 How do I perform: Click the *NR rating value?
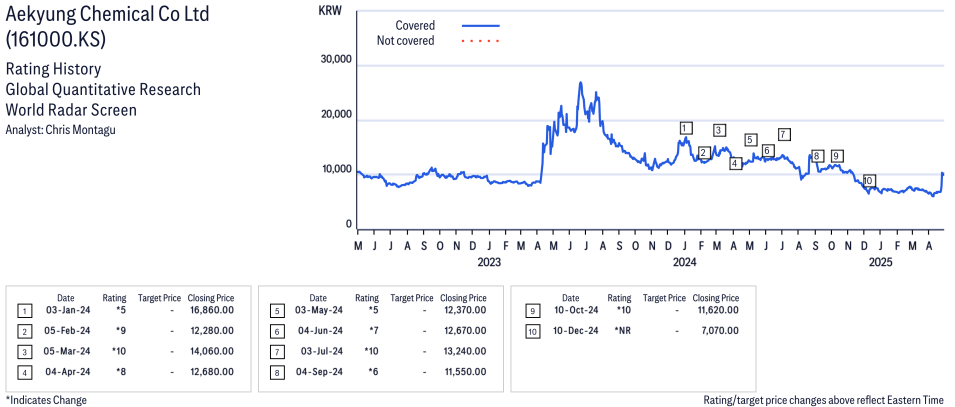coord(624,331)
